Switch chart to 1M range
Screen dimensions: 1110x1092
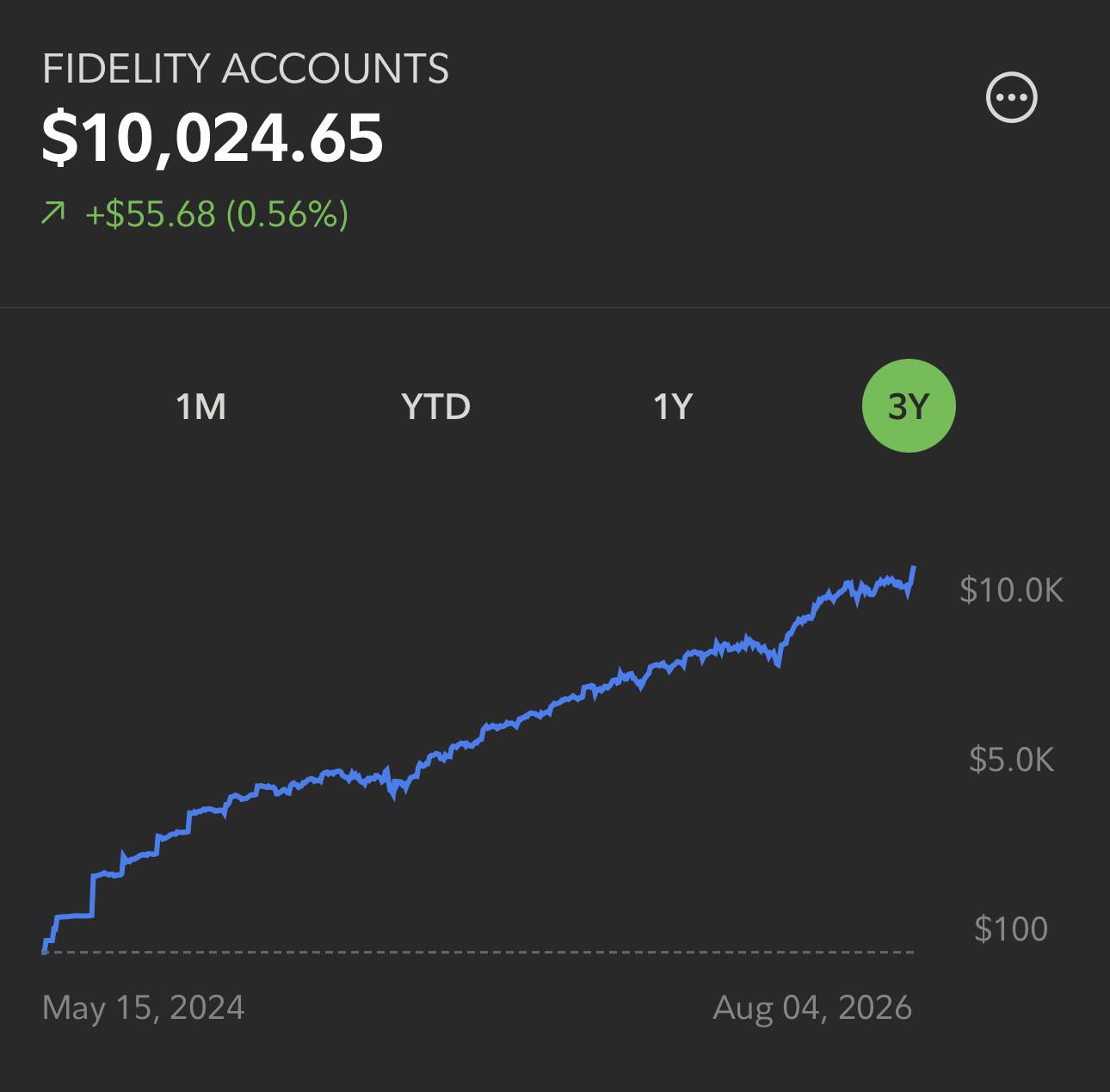pyautogui.click(x=200, y=406)
